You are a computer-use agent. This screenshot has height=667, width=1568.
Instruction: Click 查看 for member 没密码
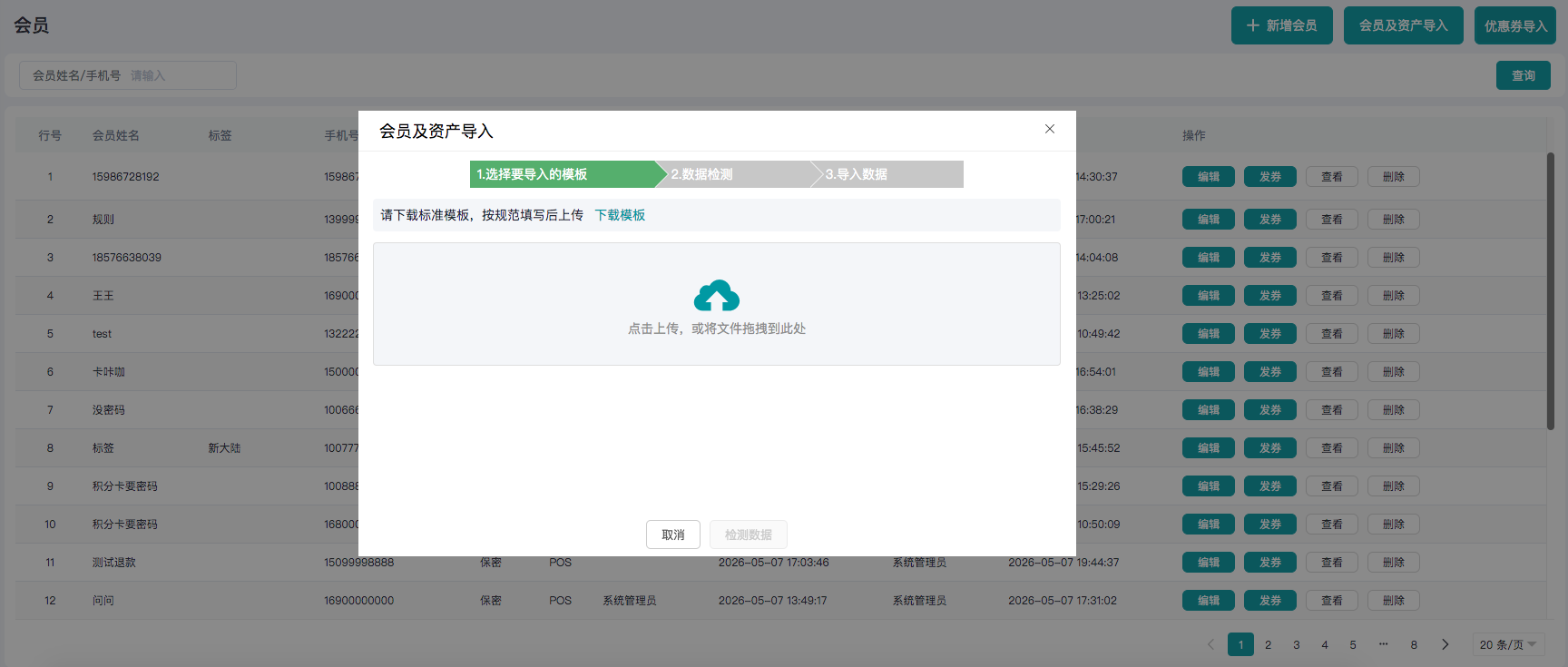1332,410
